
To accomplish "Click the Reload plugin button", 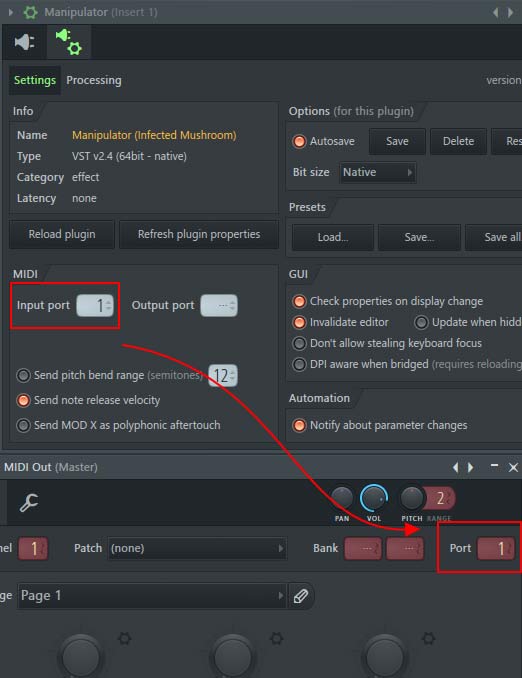I will (x=62, y=234).
